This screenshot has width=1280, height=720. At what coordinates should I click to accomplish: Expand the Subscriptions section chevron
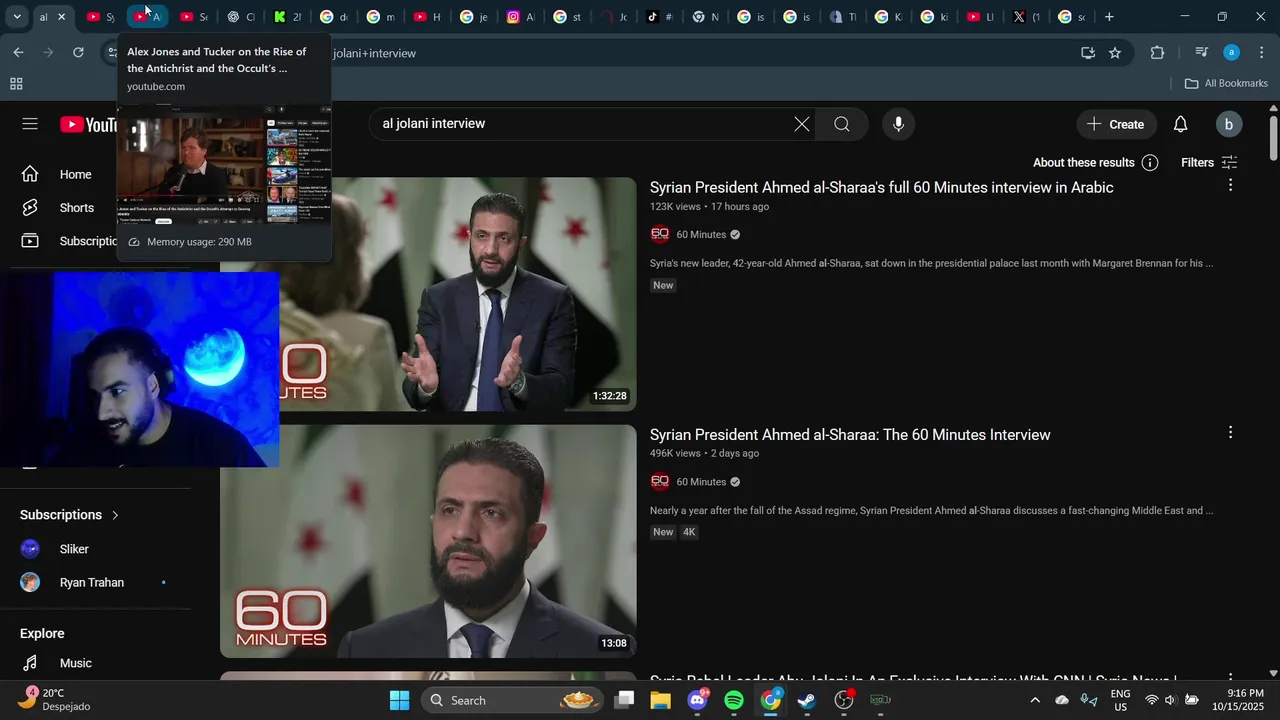pyautogui.click(x=115, y=515)
